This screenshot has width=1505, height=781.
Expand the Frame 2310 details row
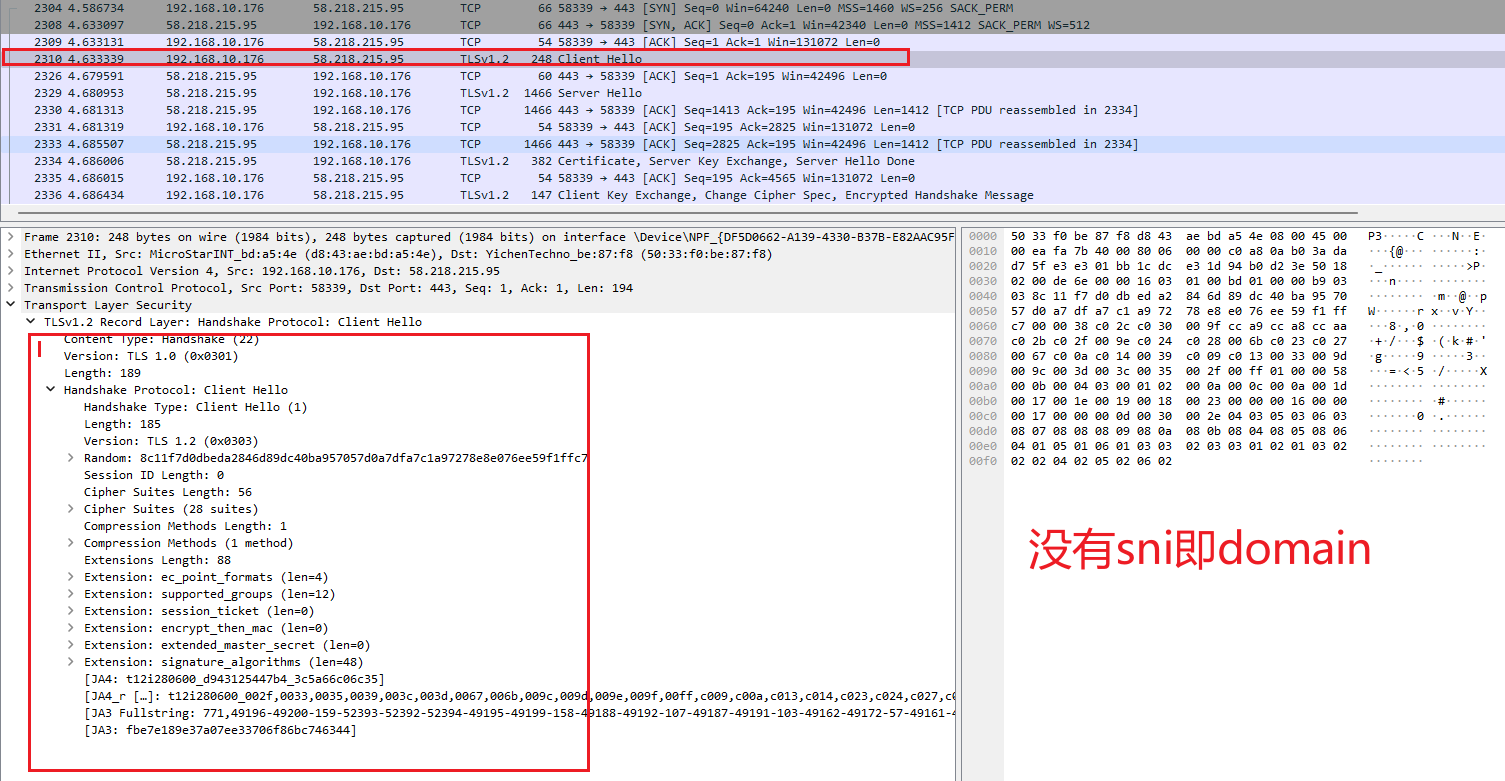(x=10, y=237)
